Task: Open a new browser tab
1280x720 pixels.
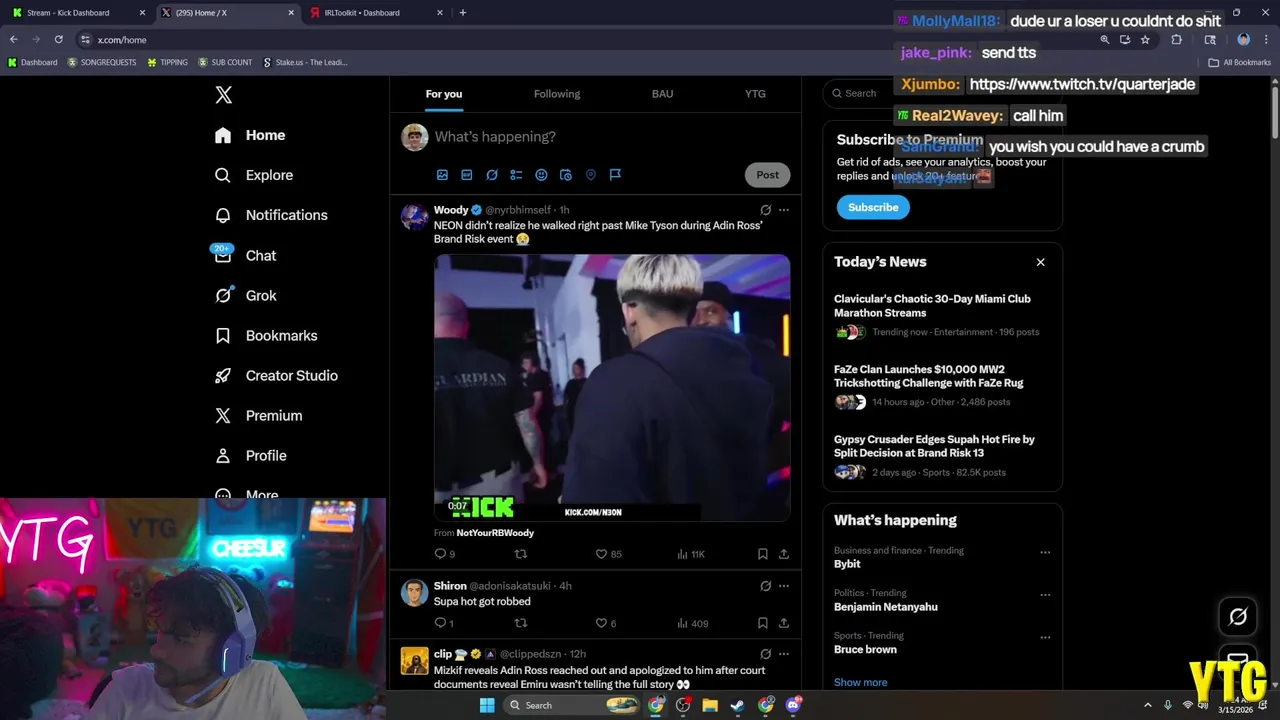Action: click(462, 13)
